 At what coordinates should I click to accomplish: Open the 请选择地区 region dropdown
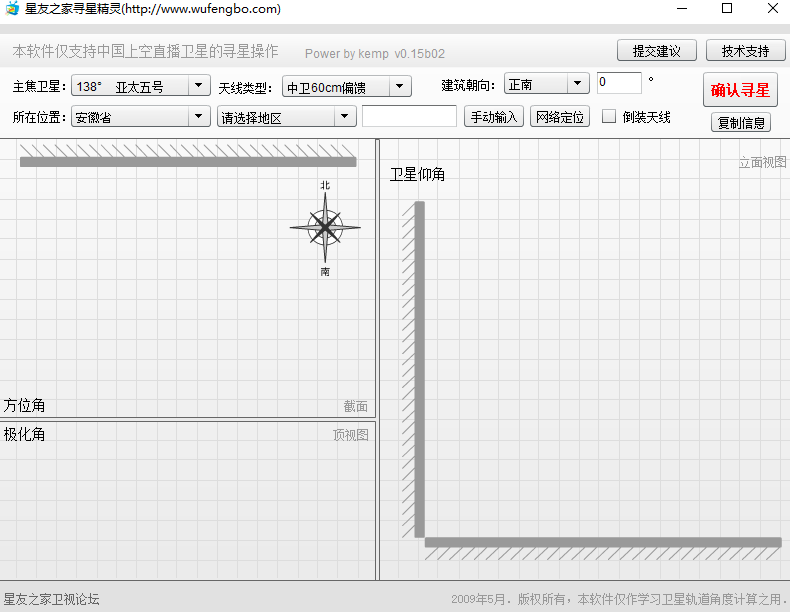tap(286, 117)
